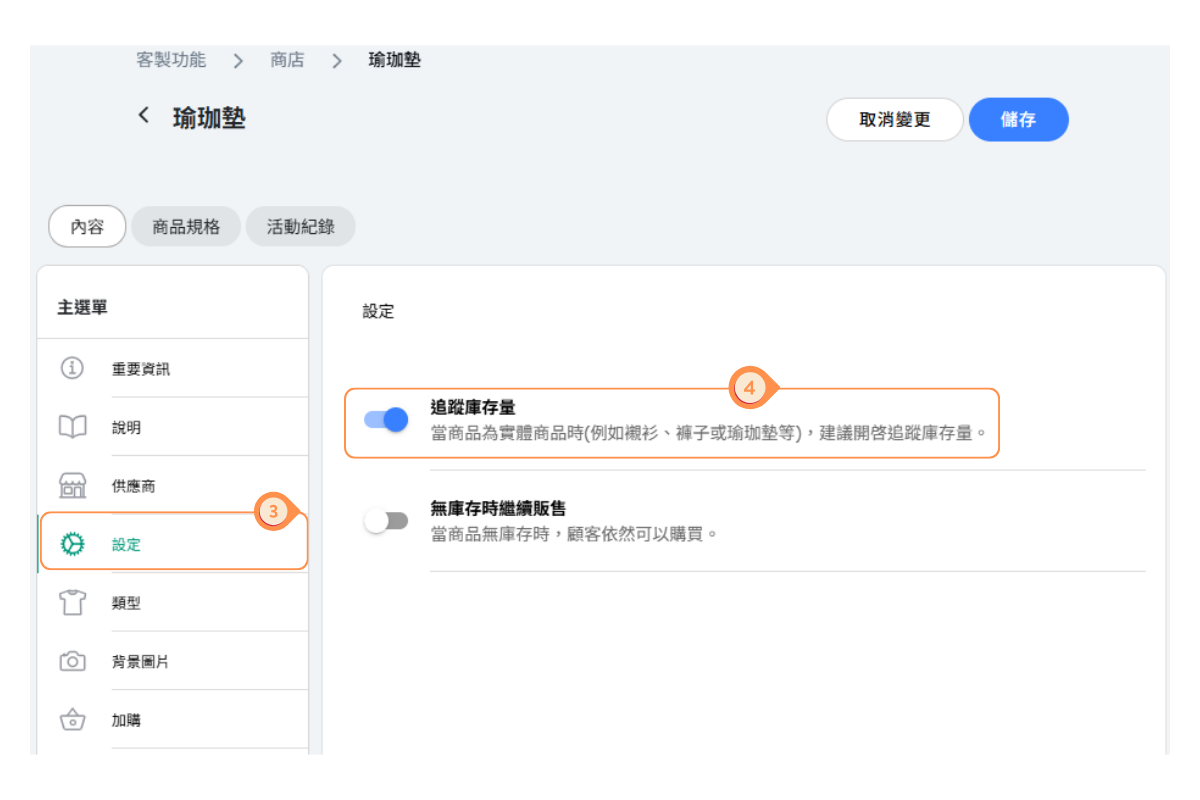Click the gear icon for 設定
1200x800 pixels.
[x=72, y=544]
